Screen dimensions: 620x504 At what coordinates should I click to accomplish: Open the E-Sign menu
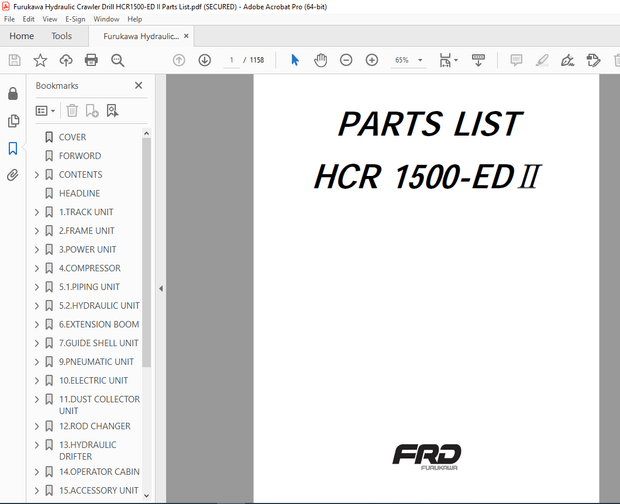[x=75, y=19]
